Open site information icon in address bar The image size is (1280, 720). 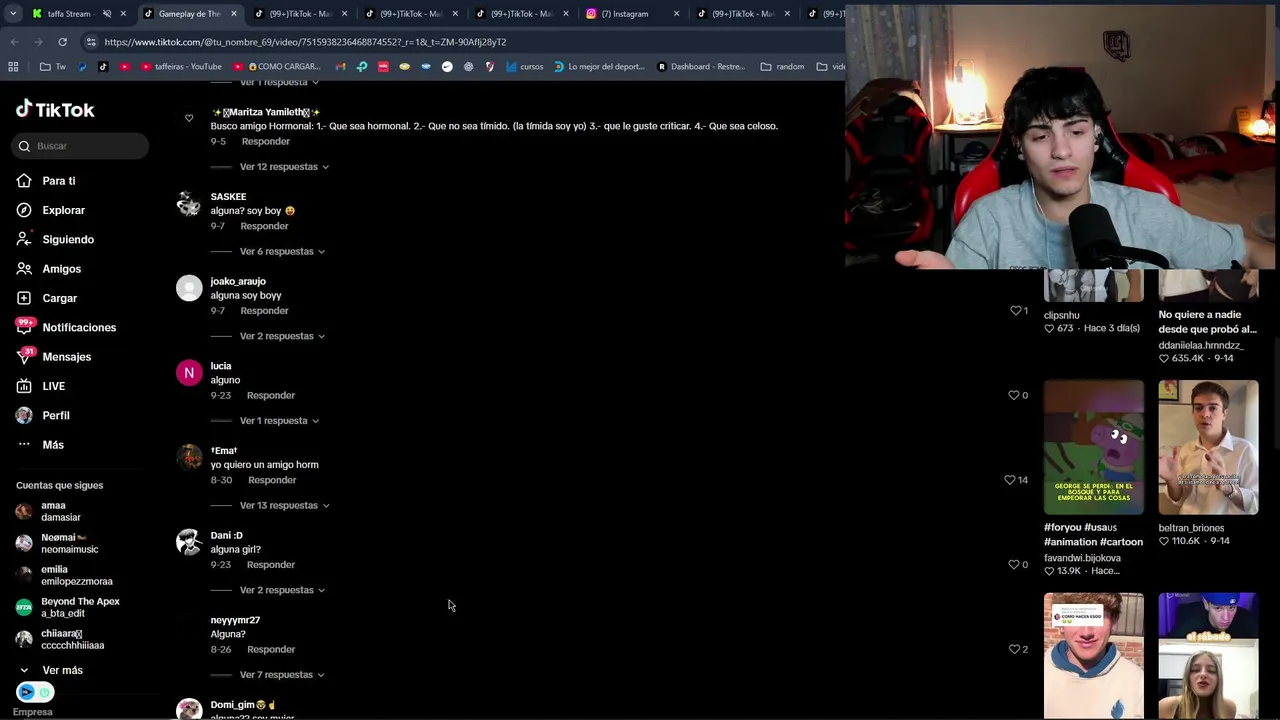tap(91, 42)
